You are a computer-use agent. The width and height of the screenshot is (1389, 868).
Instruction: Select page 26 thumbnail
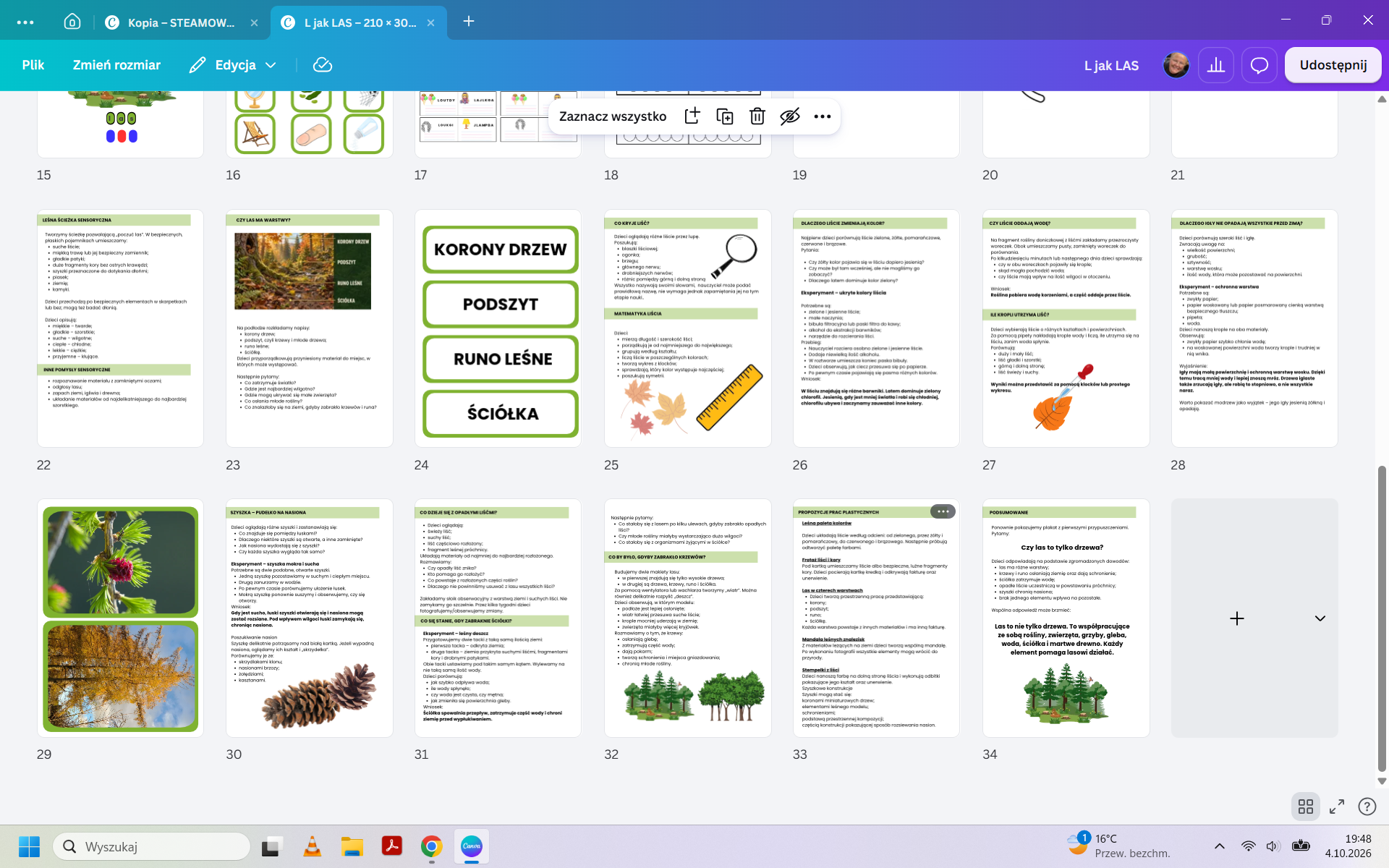point(876,328)
